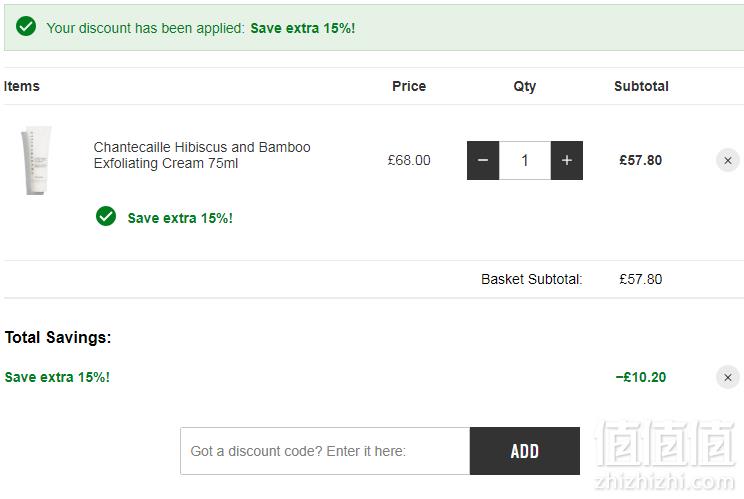Open the Chantecaille Hibiscus and Bamboo product link

(202, 155)
